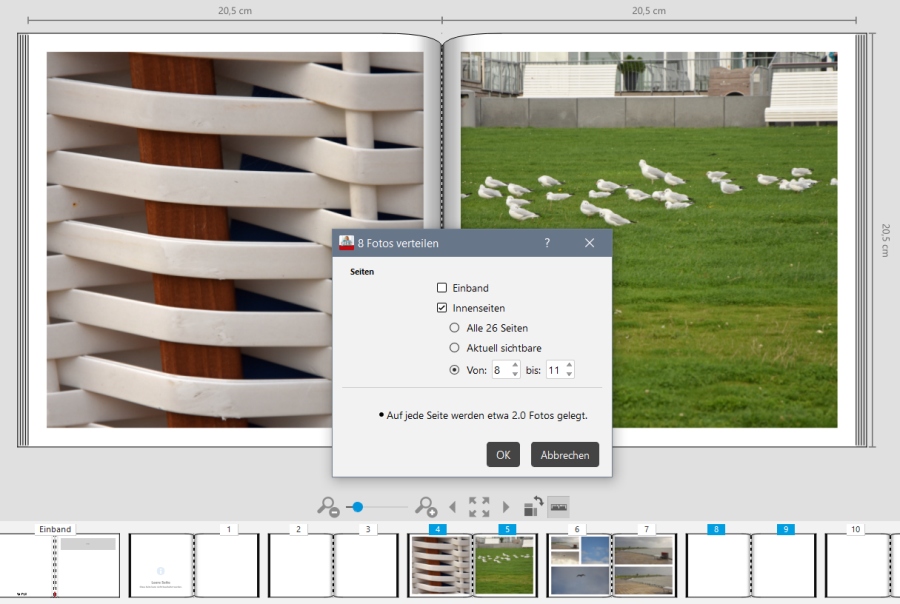Viewport: 900px width, 604px height.
Task: Click the zoom out magnifier icon
Action: click(x=328, y=507)
